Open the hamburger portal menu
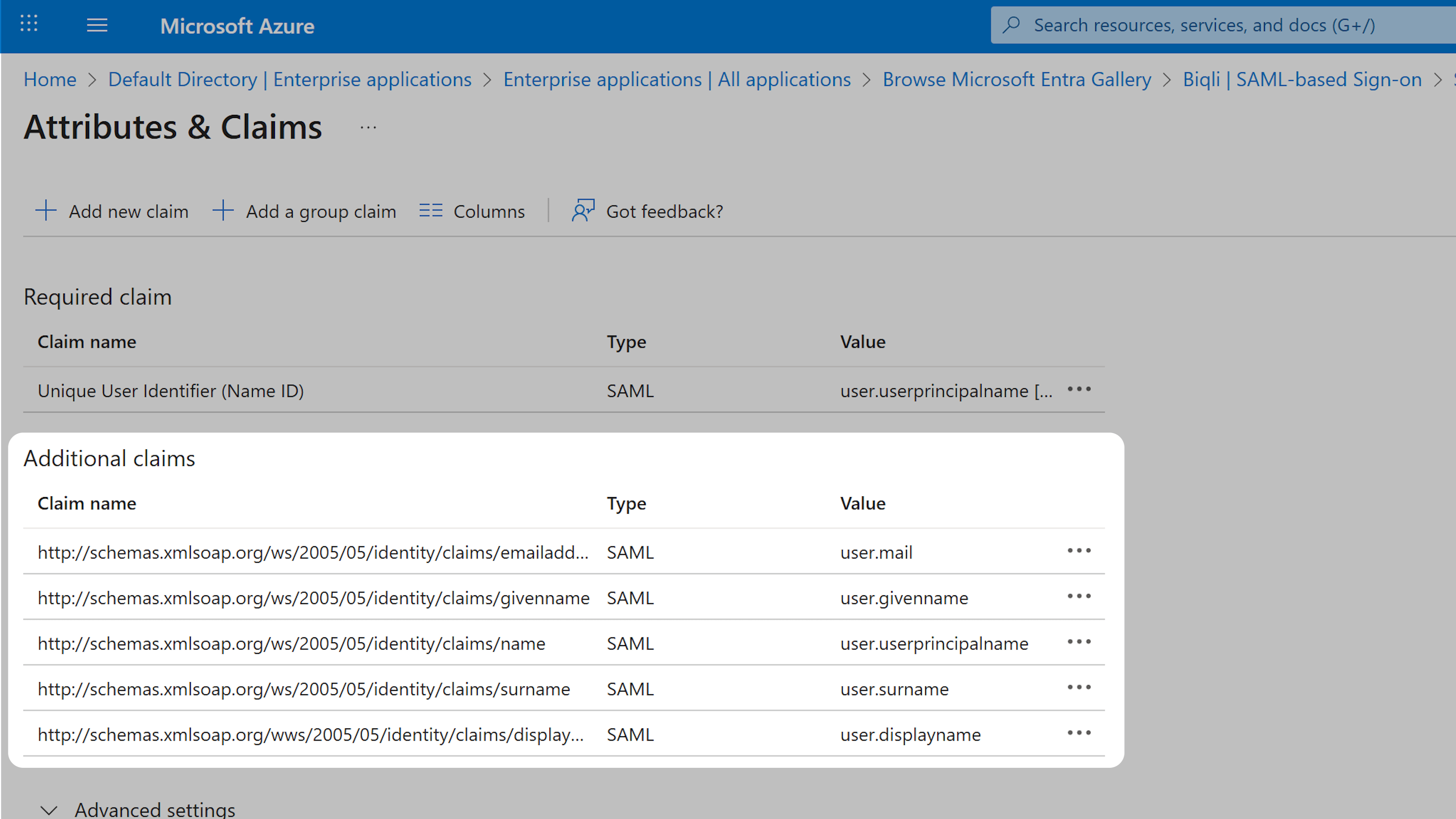 pos(97,25)
